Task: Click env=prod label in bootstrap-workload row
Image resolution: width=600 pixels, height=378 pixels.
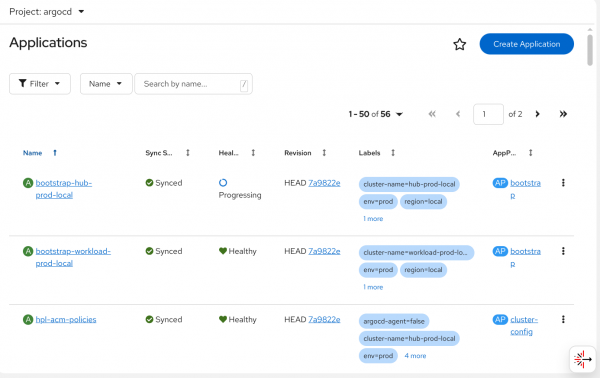Action: (x=378, y=270)
